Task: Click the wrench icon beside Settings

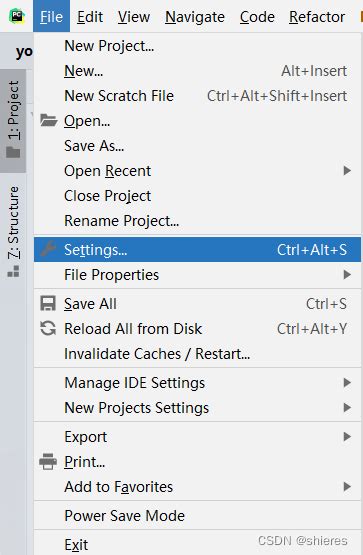Action: pos(48,249)
